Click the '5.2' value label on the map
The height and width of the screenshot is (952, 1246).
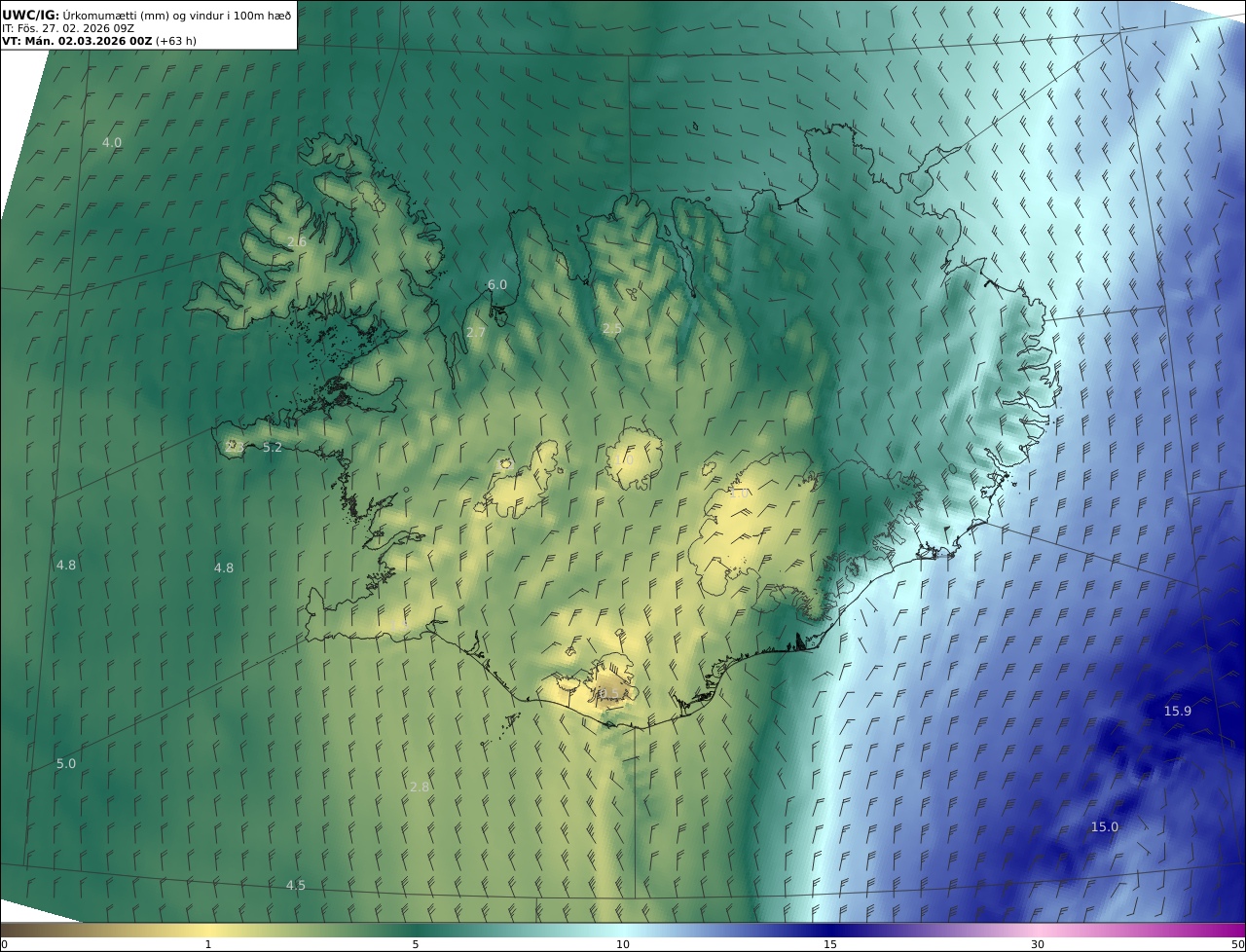[x=273, y=447]
